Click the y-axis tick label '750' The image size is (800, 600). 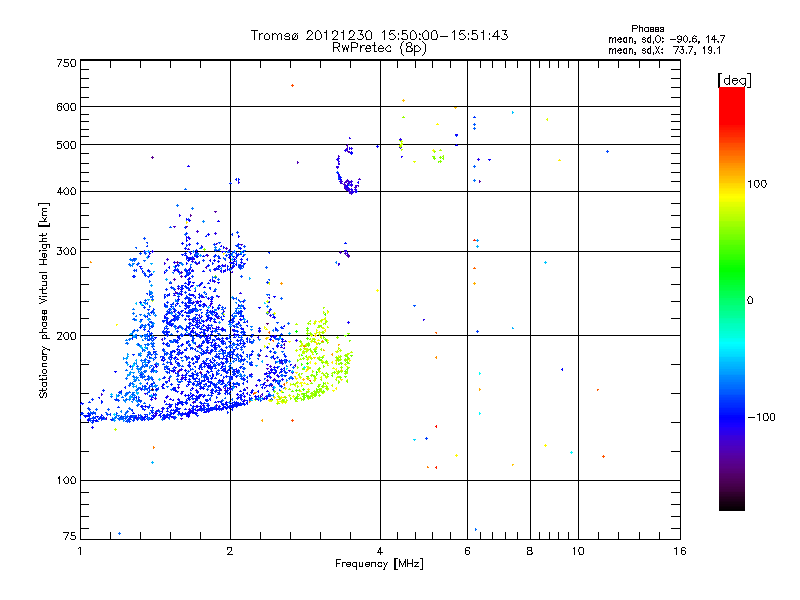coord(66,63)
